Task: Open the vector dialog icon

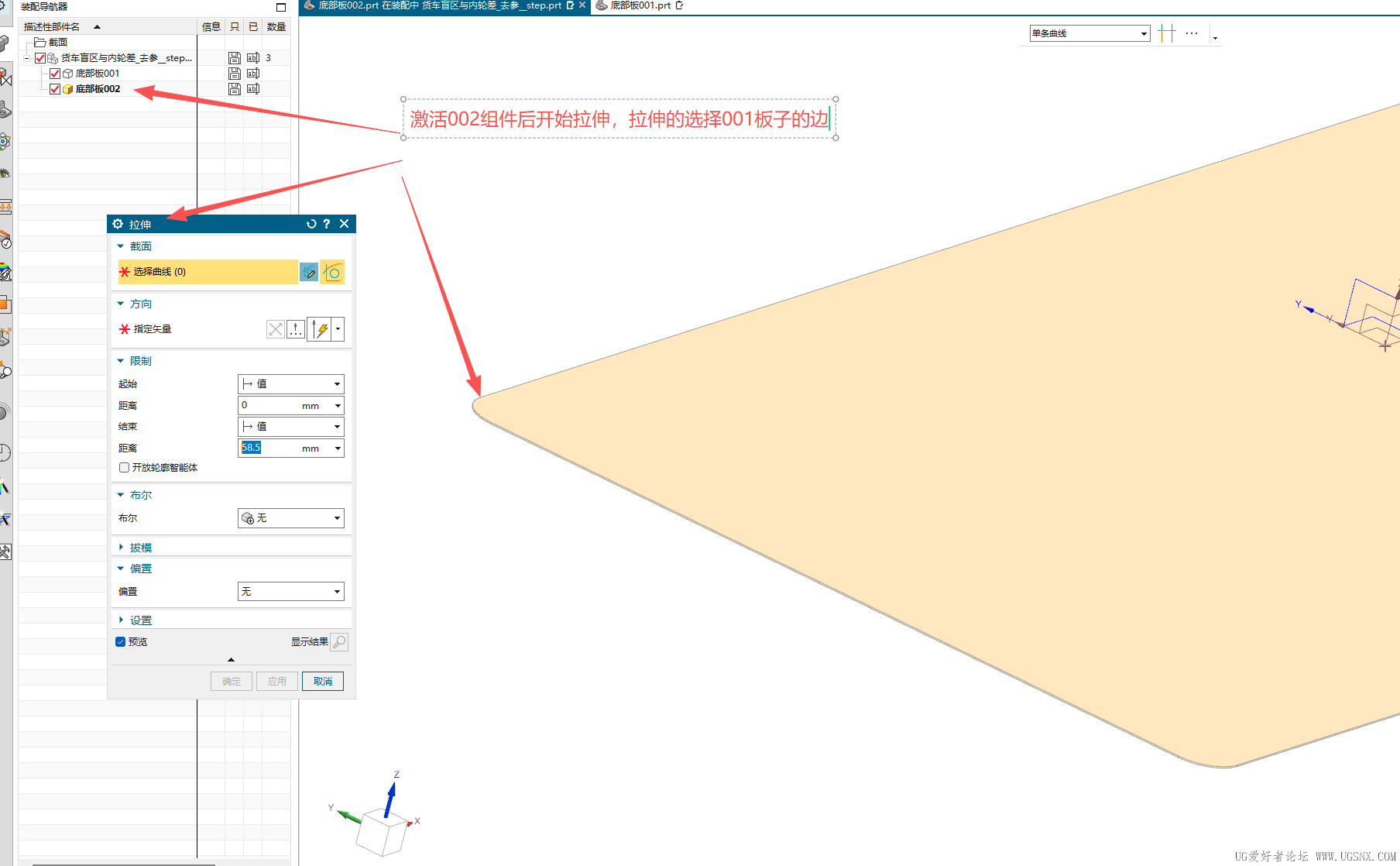Action: point(296,329)
